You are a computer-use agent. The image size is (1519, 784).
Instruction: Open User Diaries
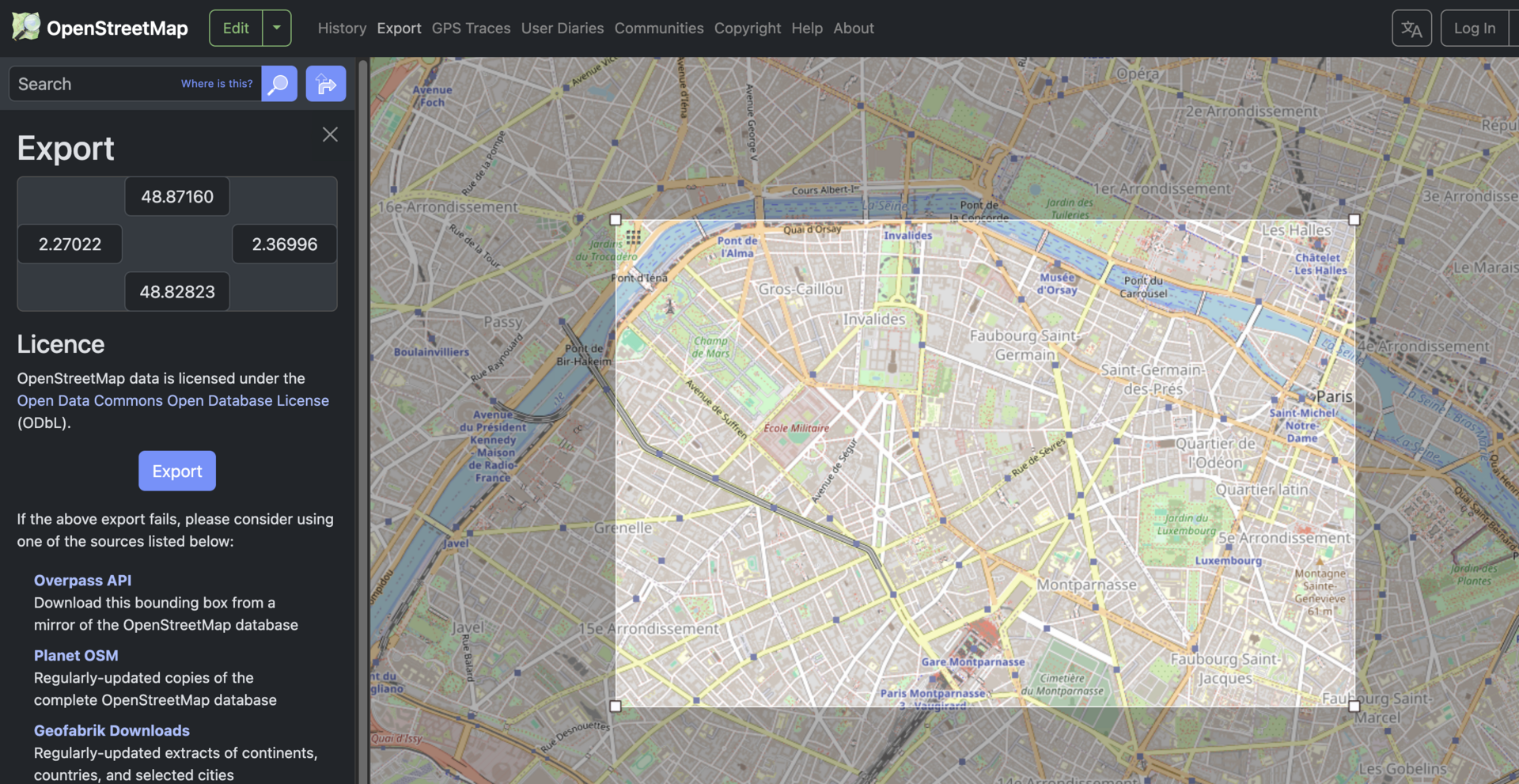563,28
